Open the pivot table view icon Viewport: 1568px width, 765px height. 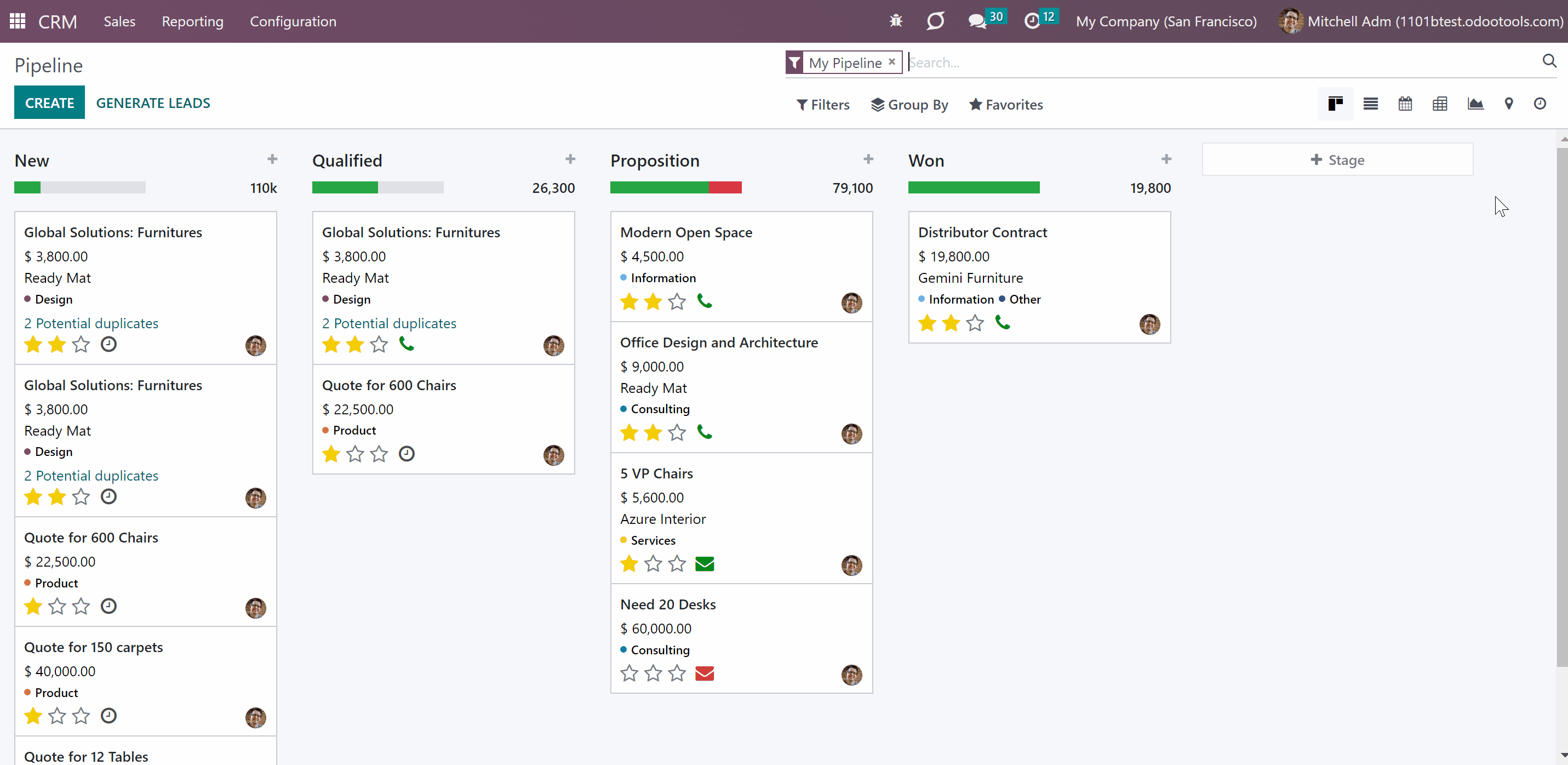pyautogui.click(x=1440, y=104)
